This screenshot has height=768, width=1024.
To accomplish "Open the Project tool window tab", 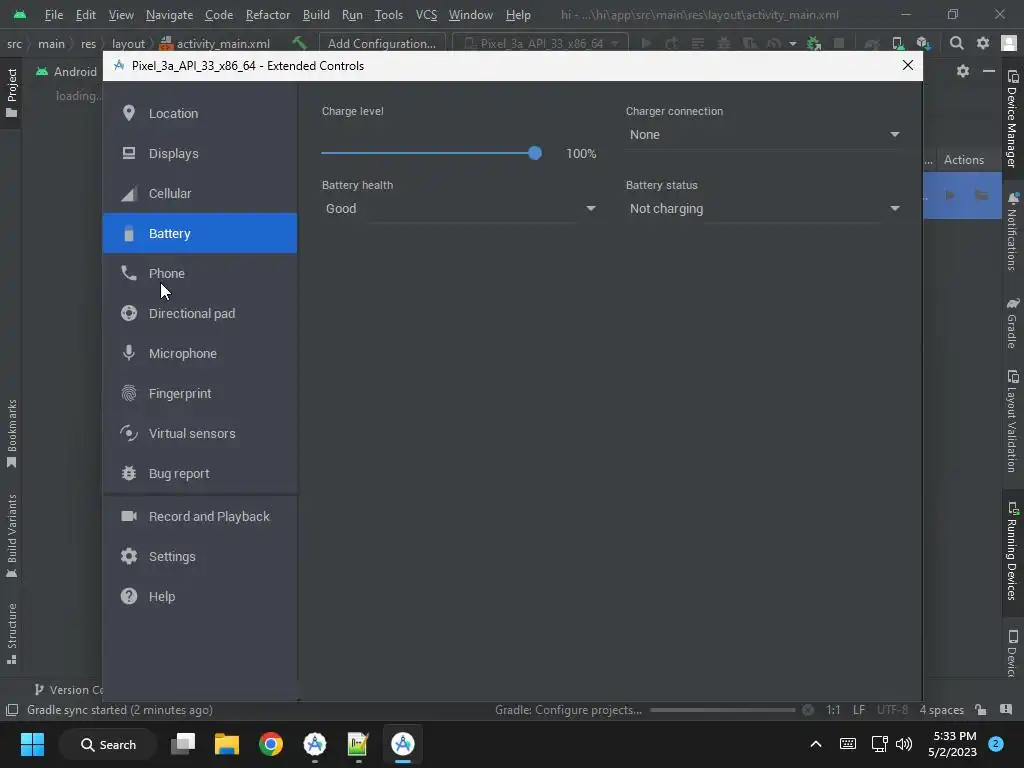I will pyautogui.click(x=11, y=93).
